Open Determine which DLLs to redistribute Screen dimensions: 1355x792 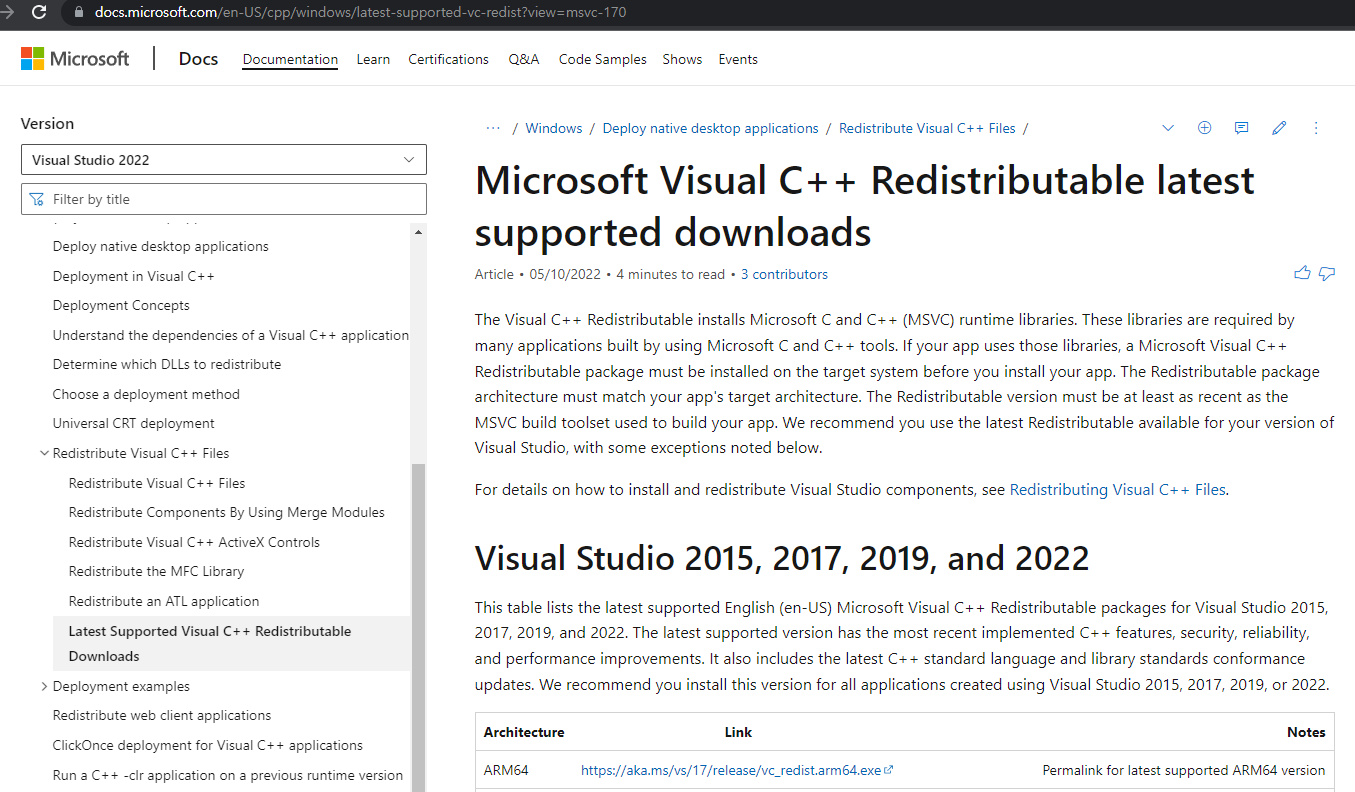pyautogui.click(x=167, y=364)
